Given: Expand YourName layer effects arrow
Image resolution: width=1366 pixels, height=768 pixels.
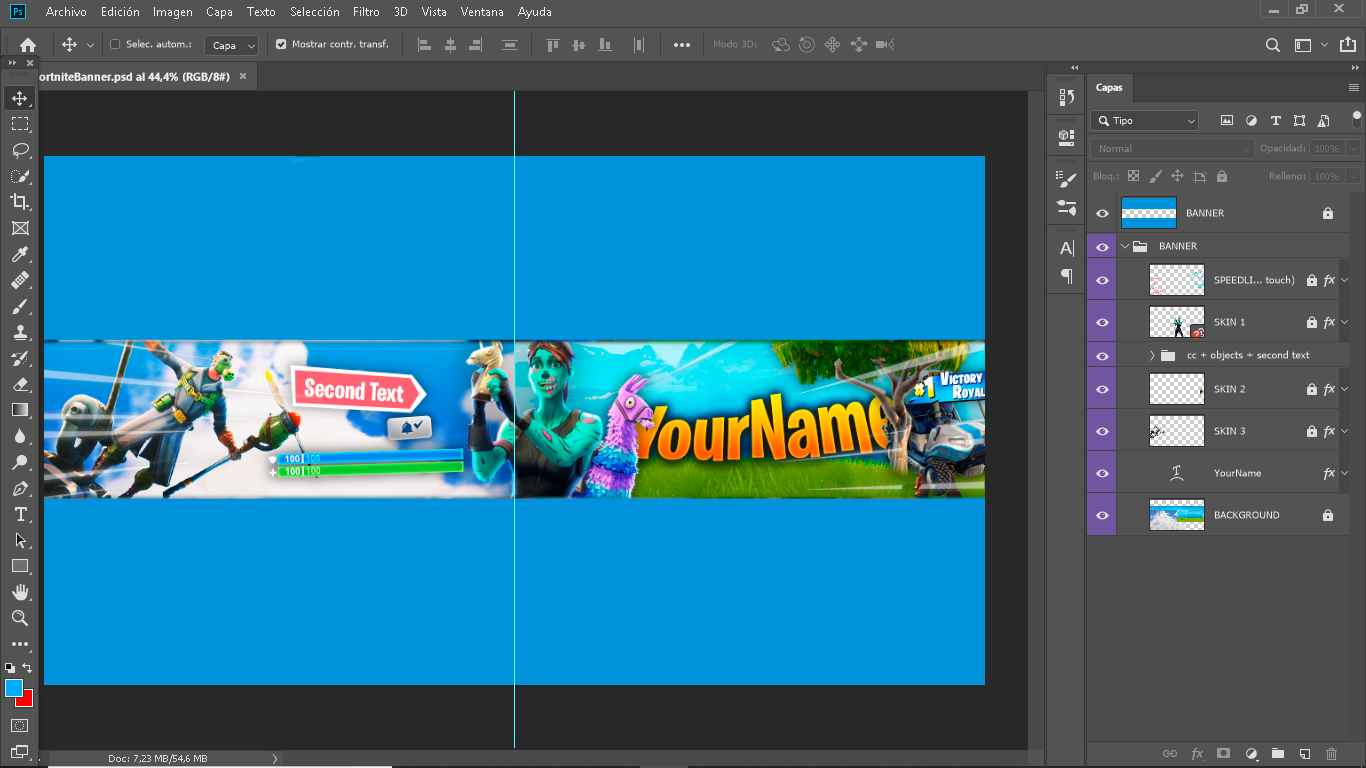Looking at the screenshot, I should pyautogui.click(x=1345, y=473).
